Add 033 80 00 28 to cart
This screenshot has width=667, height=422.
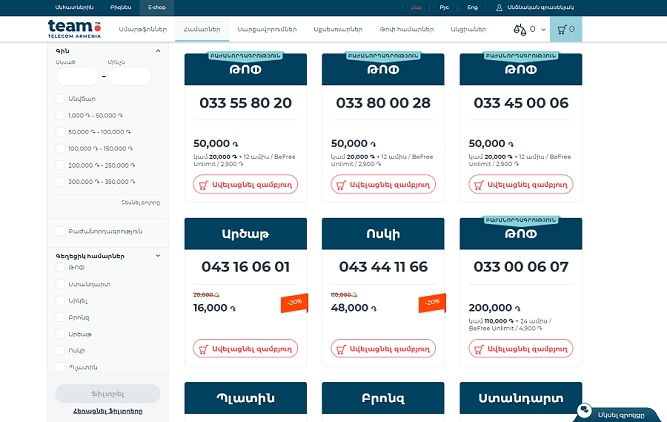(384, 184)
